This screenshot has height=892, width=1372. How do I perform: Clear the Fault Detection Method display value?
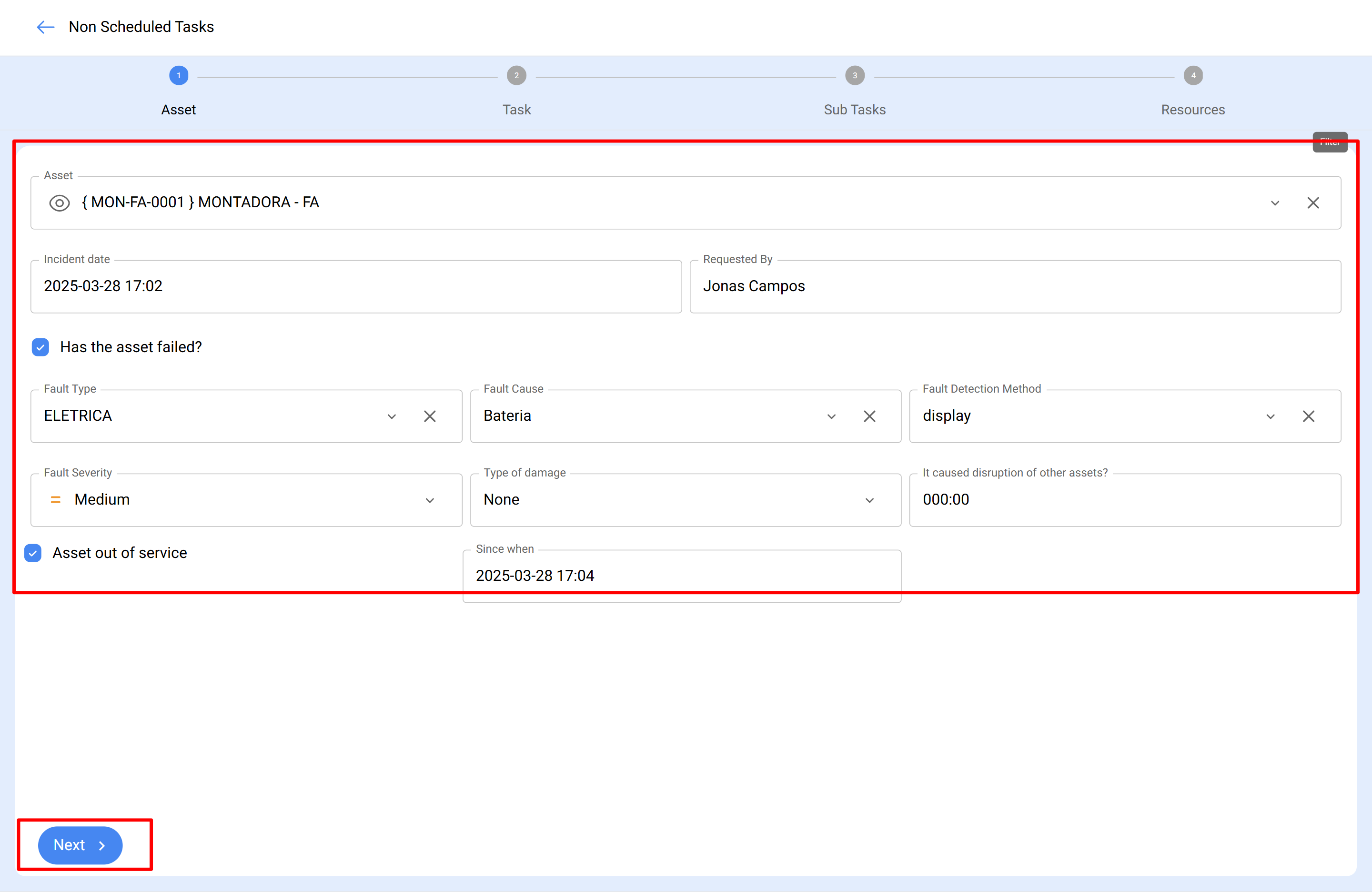(1308, 416)
